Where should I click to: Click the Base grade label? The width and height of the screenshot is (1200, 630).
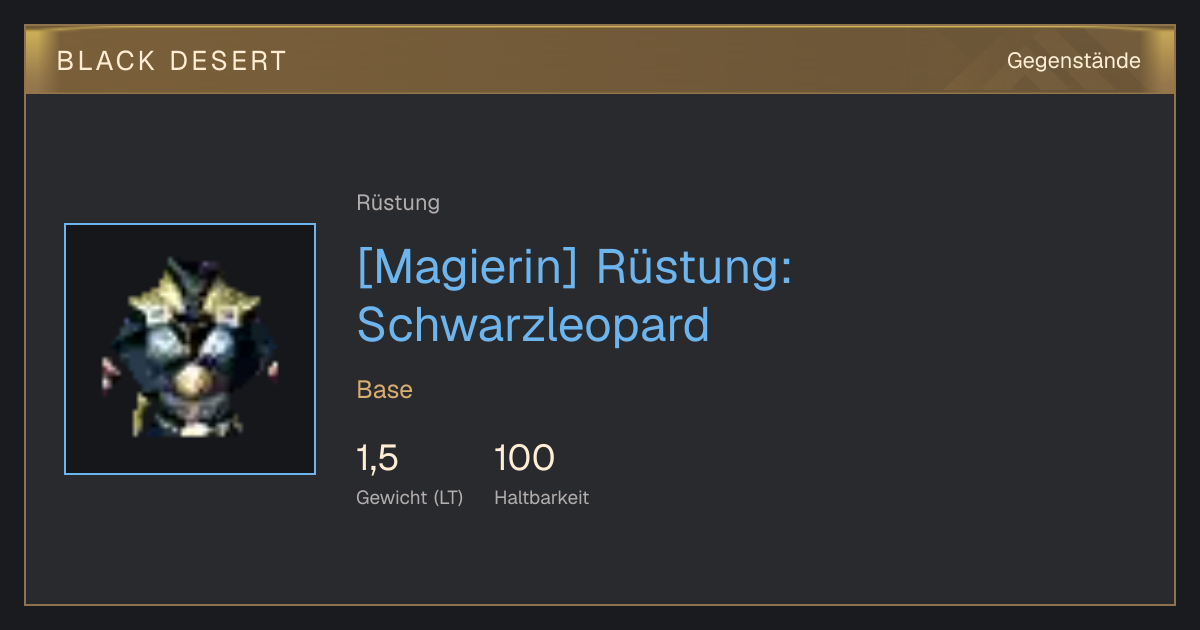385,390
